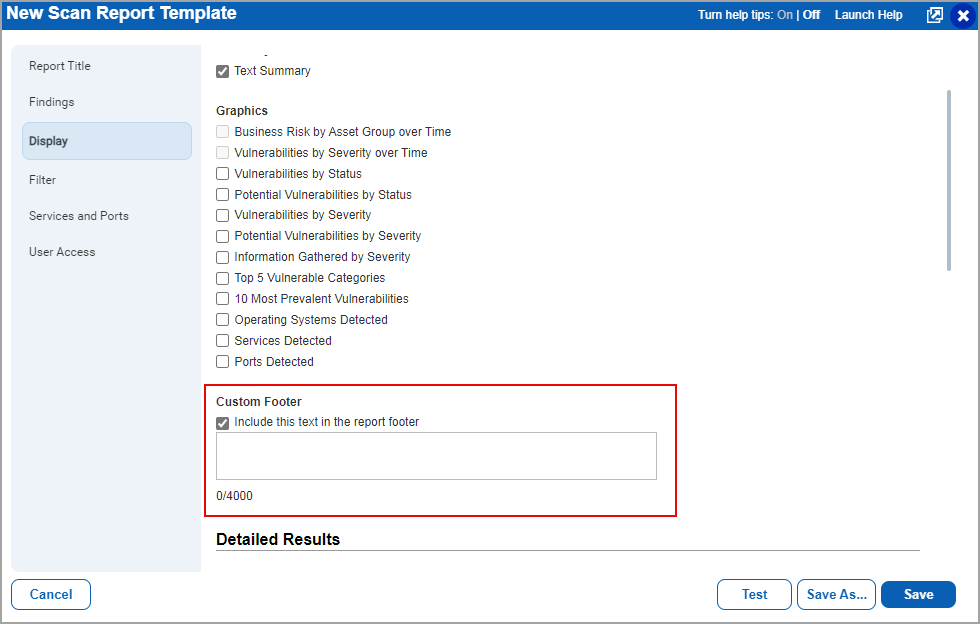Enable the Vulnerabilities by Severity graphic
This screenshot has width=980, height=624.
(x=222, y=215)
